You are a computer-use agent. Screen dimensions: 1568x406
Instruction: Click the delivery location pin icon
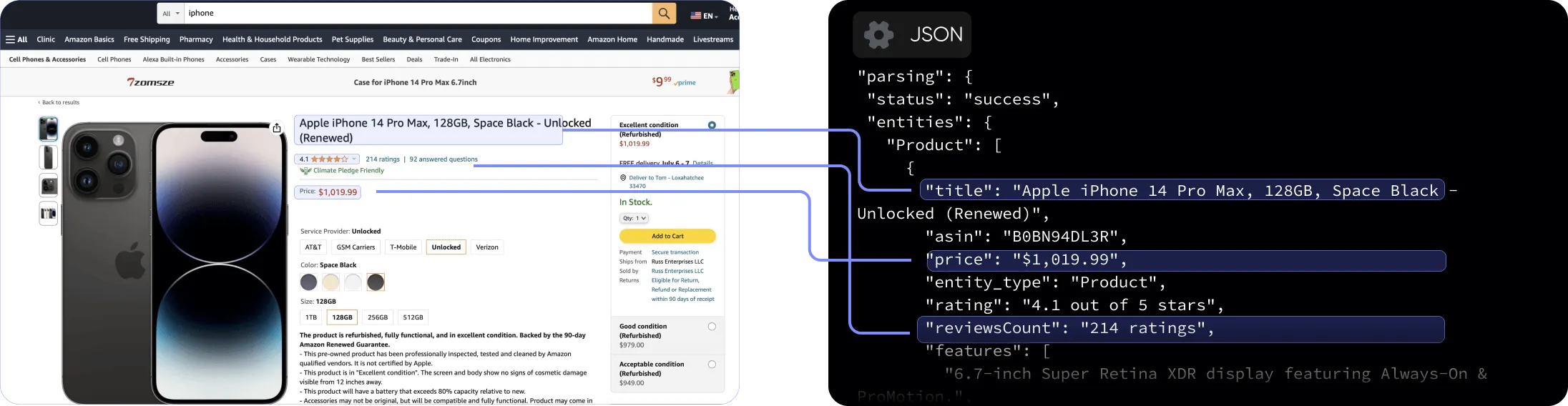click(x=623, y=178)
